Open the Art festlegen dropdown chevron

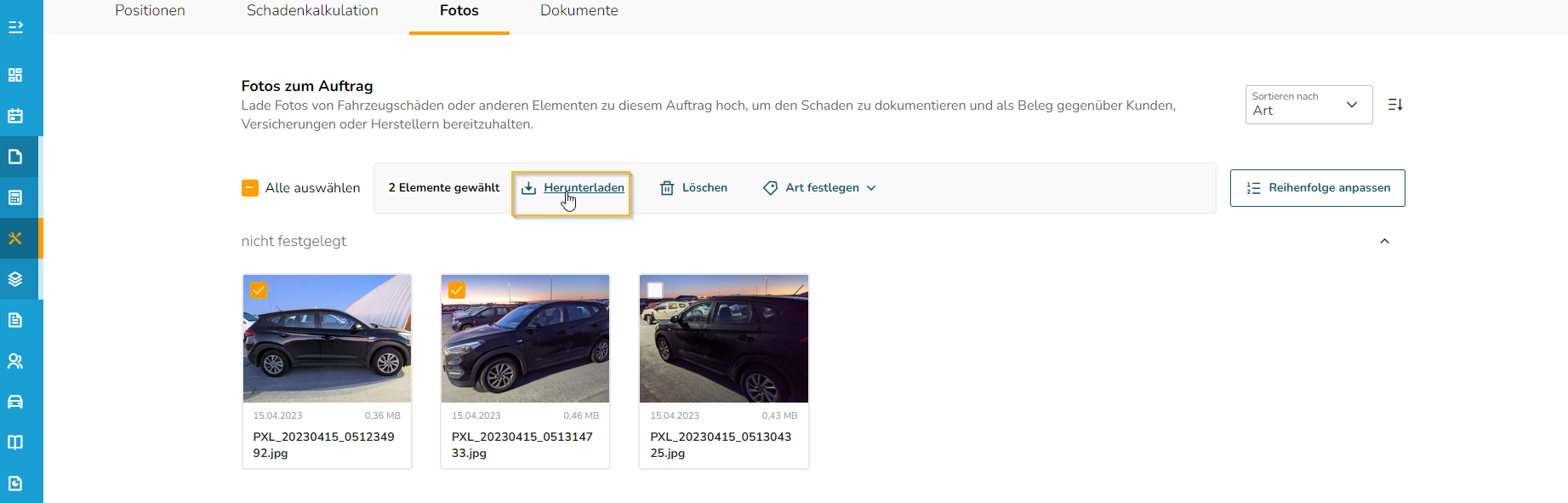(x=871, y=188)
